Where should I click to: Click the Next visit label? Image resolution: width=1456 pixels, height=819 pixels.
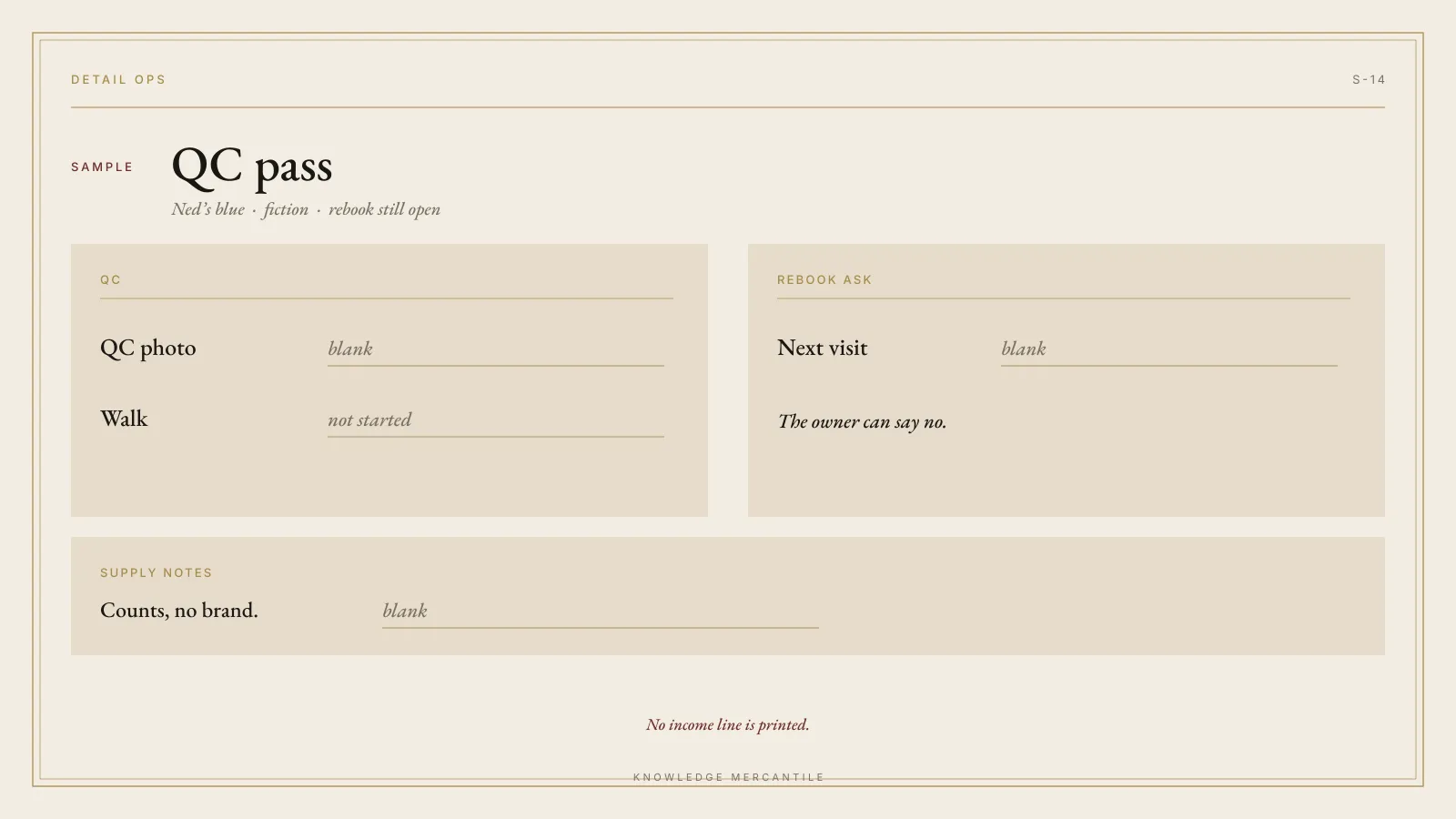pos(823,348)
